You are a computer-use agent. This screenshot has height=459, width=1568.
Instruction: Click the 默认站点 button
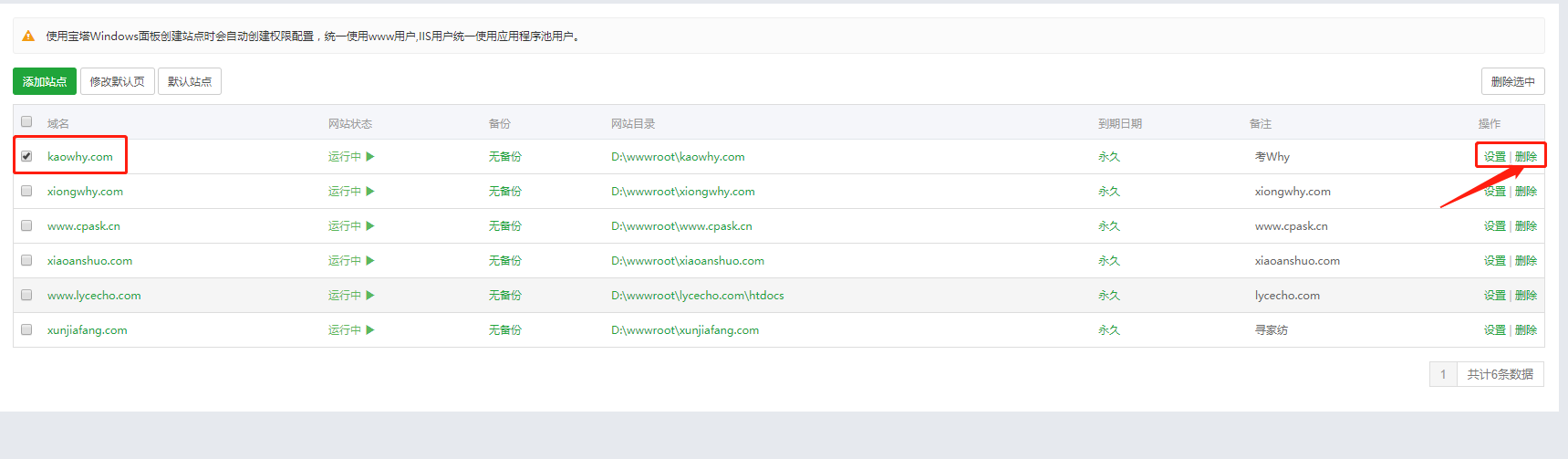pos(190,81)
